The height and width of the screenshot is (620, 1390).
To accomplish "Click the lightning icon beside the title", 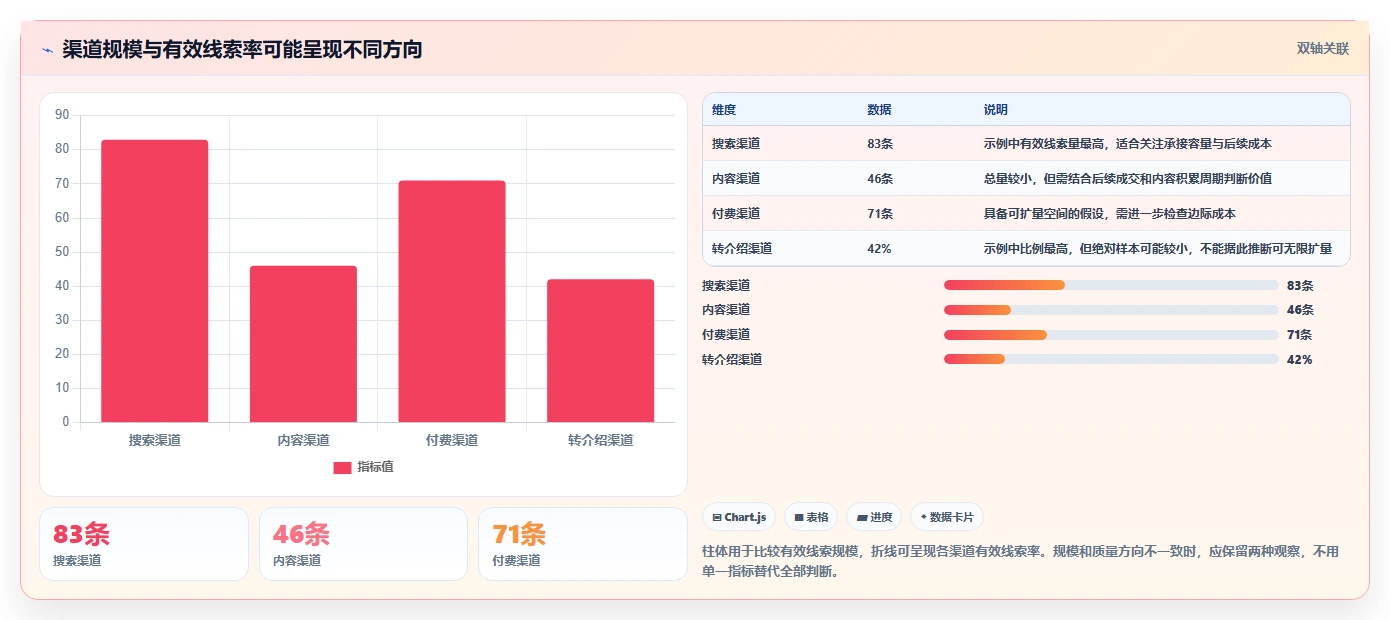I will (x=47, y=50).
